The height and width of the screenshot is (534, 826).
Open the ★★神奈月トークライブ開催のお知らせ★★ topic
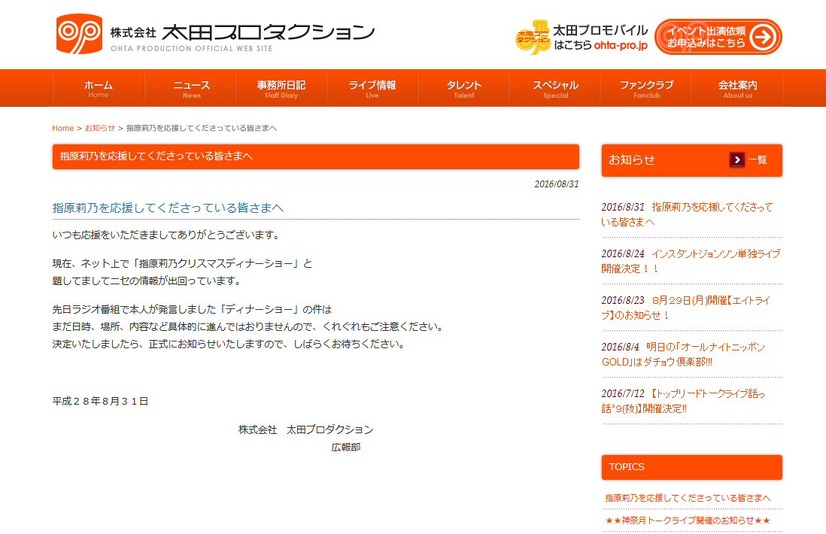pyautogui.click(x=687, y=520)
